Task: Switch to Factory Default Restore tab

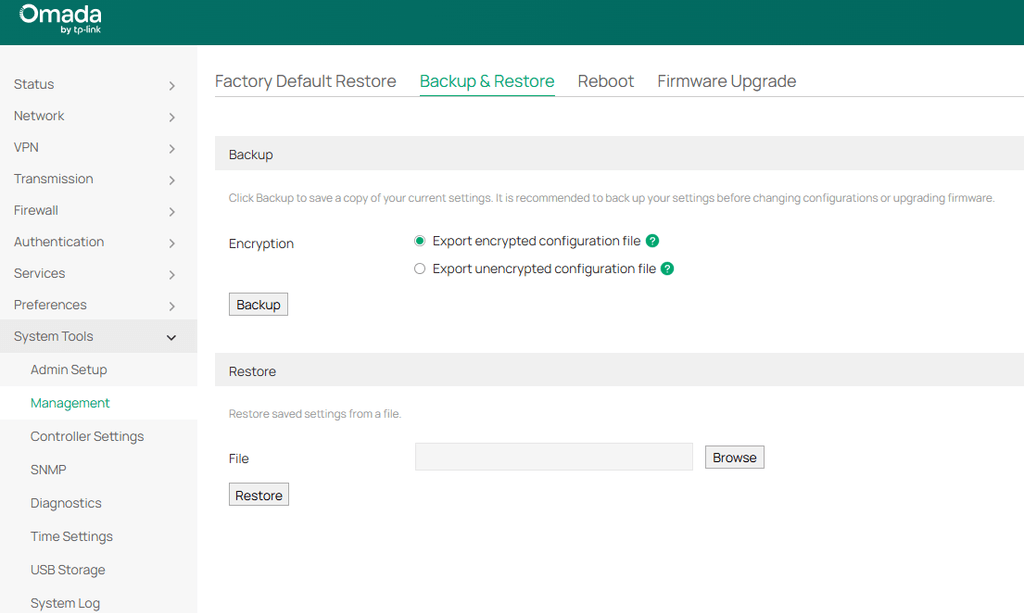Action: [x=306, y=81]
